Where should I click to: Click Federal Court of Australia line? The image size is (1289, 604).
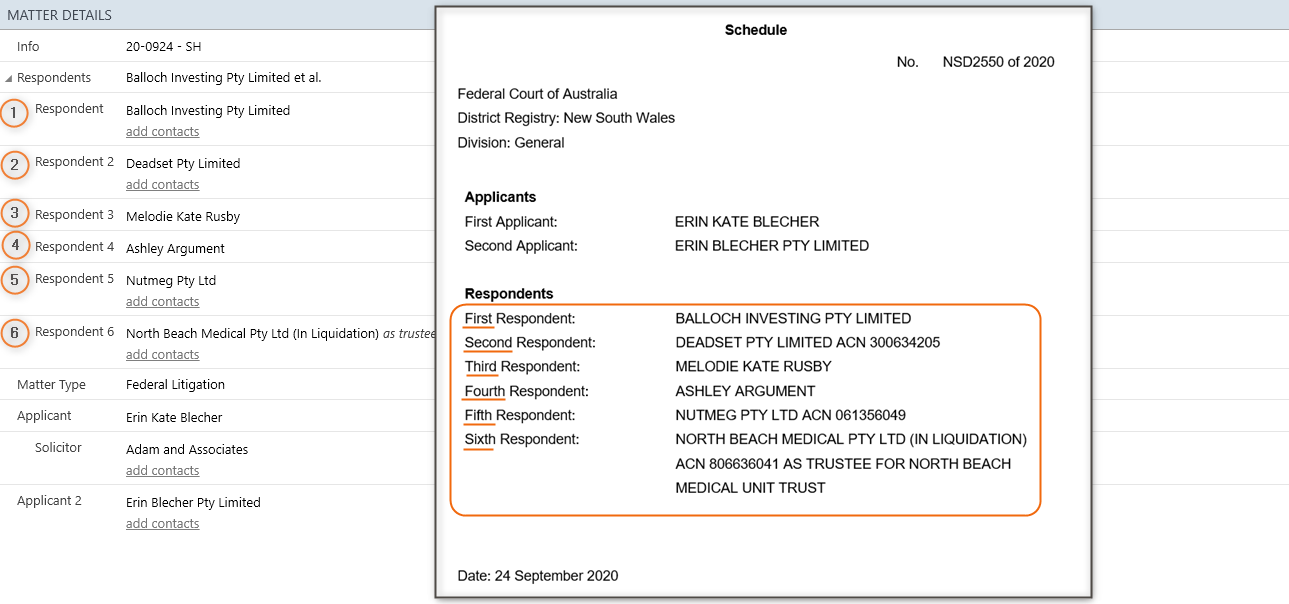[537, 94]
